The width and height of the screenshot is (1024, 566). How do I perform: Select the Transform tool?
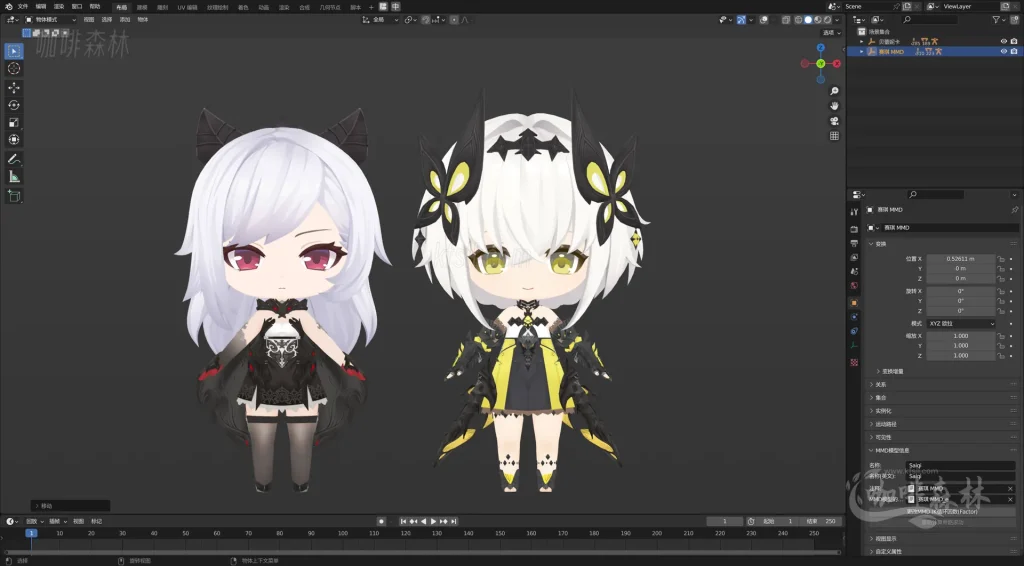tap(14, 140)
